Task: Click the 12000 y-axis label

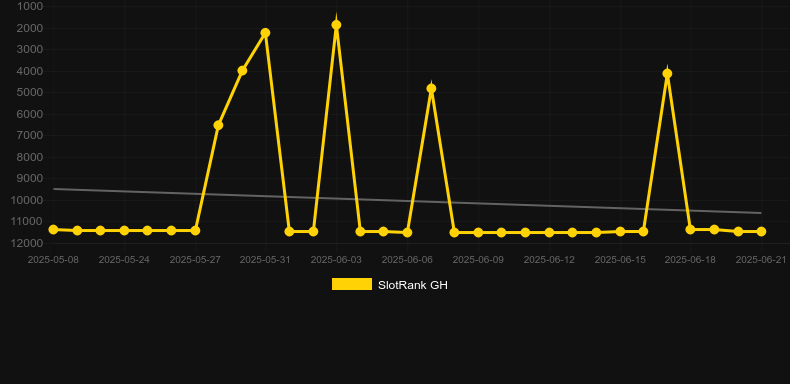Action: [30, 243]
